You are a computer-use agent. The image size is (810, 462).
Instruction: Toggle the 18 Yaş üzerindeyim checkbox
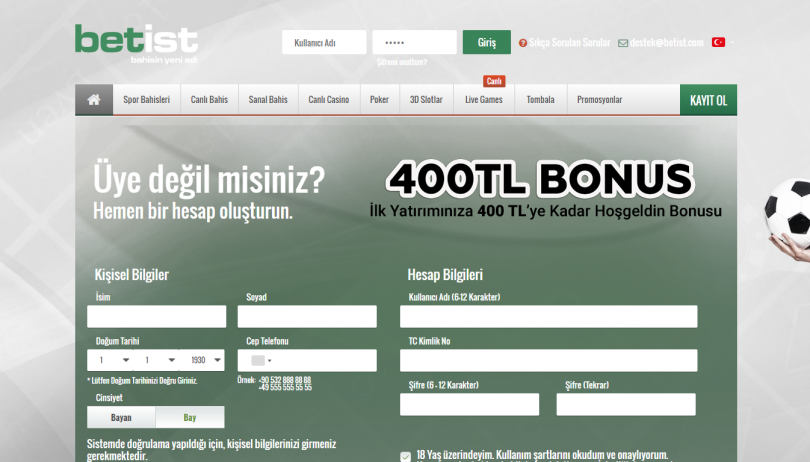click(x=406, y=457)
